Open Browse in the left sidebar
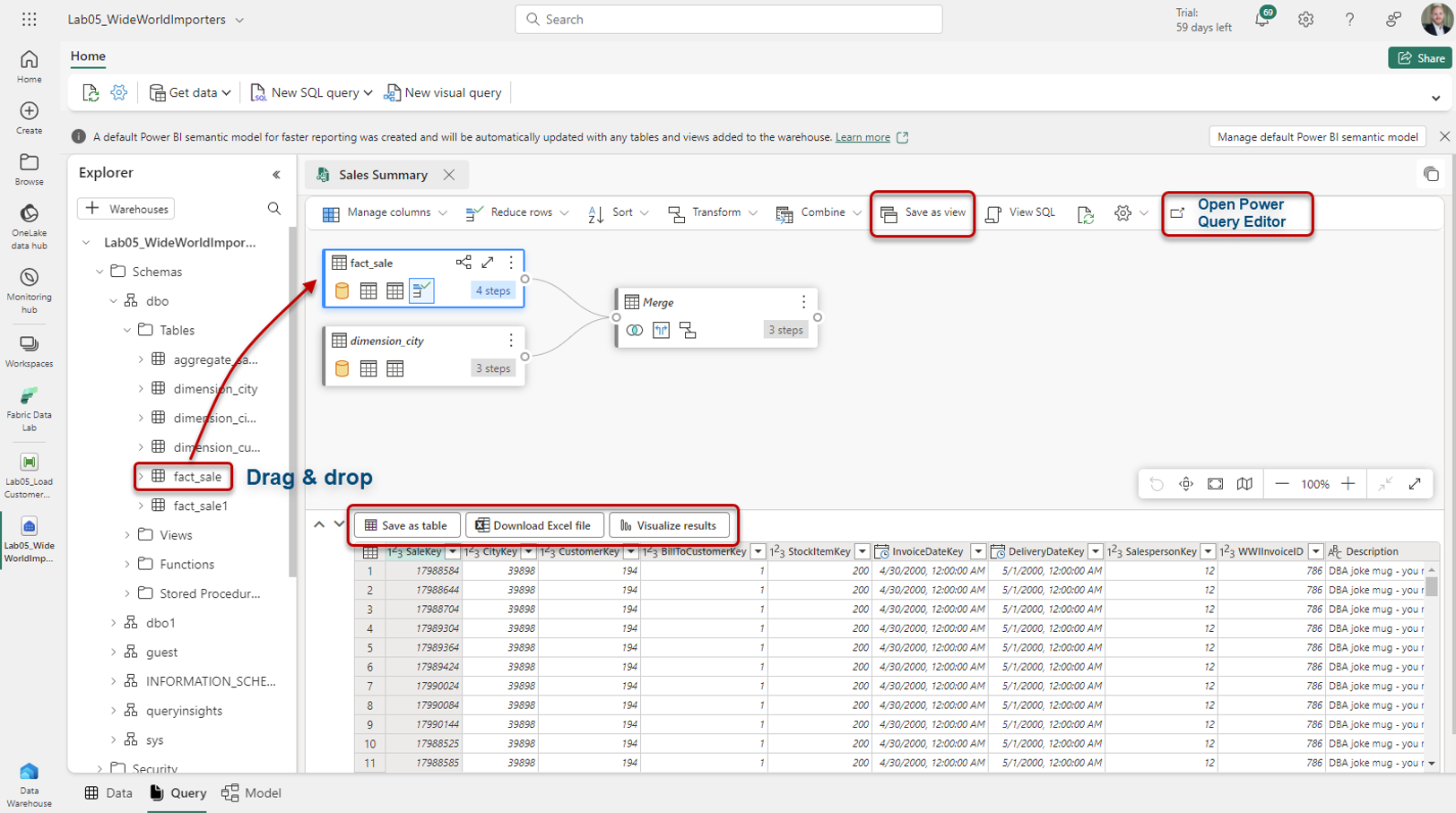 [x=29, y=169]
